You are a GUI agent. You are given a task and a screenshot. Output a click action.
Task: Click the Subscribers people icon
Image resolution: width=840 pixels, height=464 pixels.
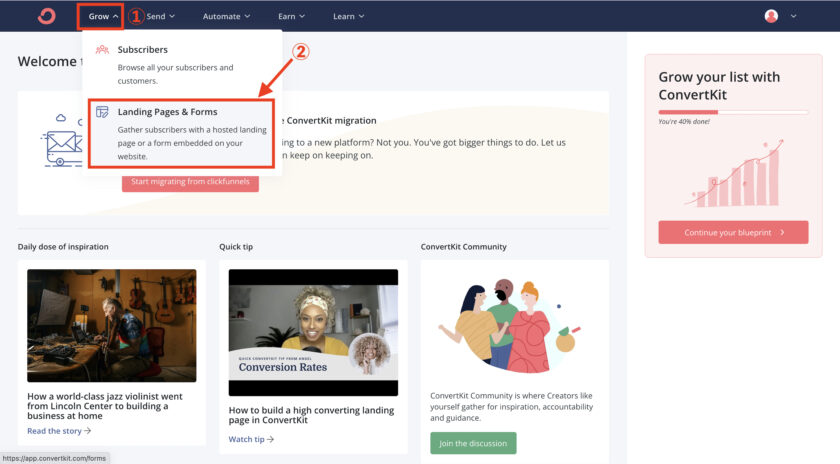click(102, 49)
